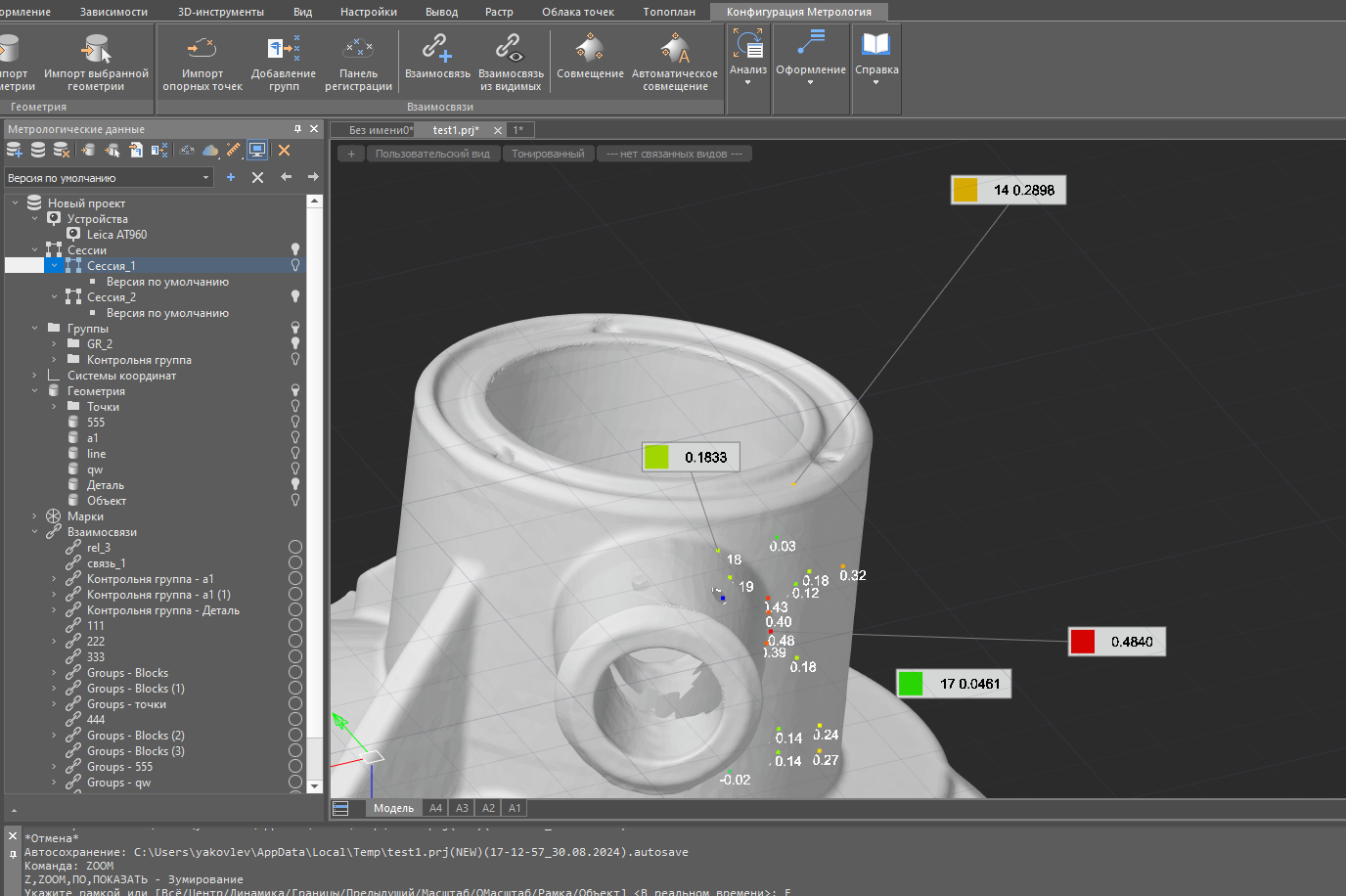Switch to the A3 layout tab
1346x896 pixels.
(x=462, y=808)
